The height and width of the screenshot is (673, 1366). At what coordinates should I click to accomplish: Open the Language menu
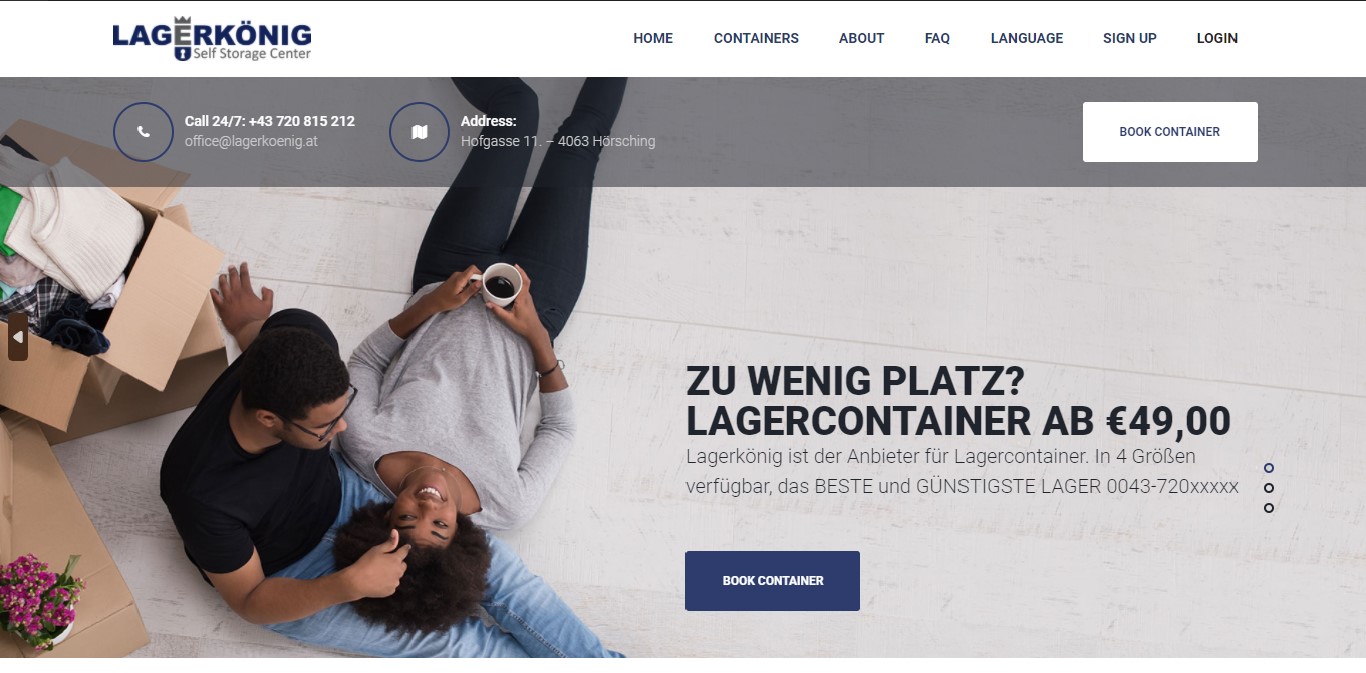pos(1027,38)
